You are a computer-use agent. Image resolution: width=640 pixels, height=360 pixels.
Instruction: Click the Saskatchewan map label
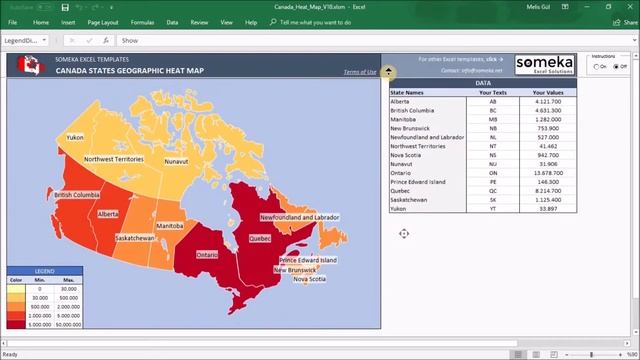(x=135, y=238)
